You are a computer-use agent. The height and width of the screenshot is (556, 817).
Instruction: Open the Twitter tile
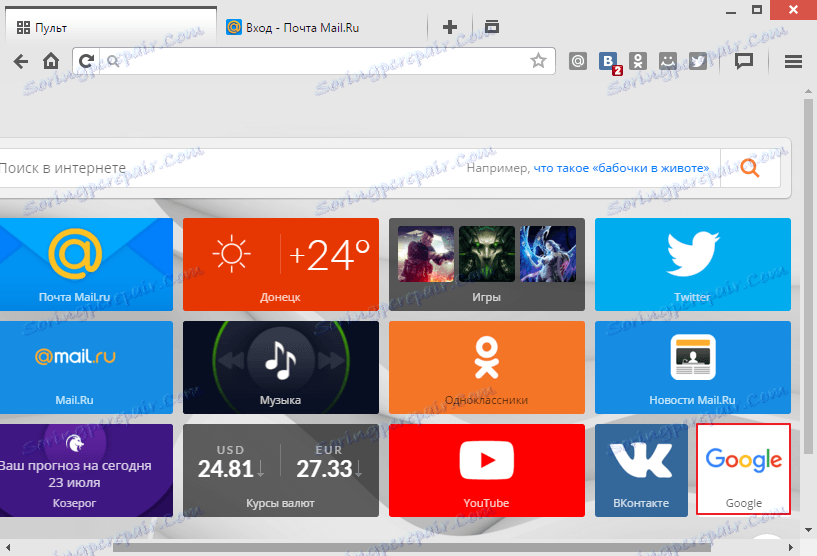692,264
